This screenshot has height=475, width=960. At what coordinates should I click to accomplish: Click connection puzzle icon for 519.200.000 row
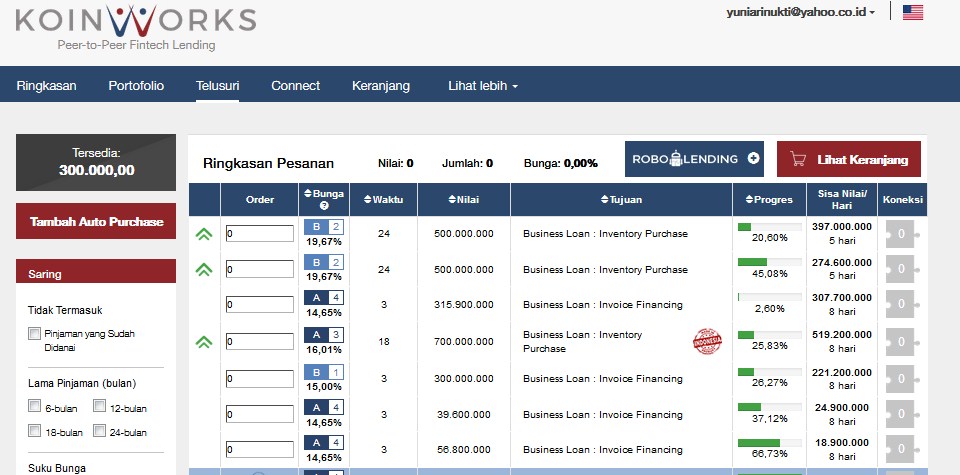click(901, 342)
